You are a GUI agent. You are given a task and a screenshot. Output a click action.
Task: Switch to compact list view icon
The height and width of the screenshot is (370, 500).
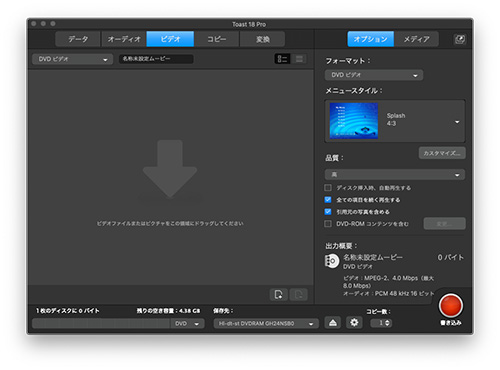299,59
